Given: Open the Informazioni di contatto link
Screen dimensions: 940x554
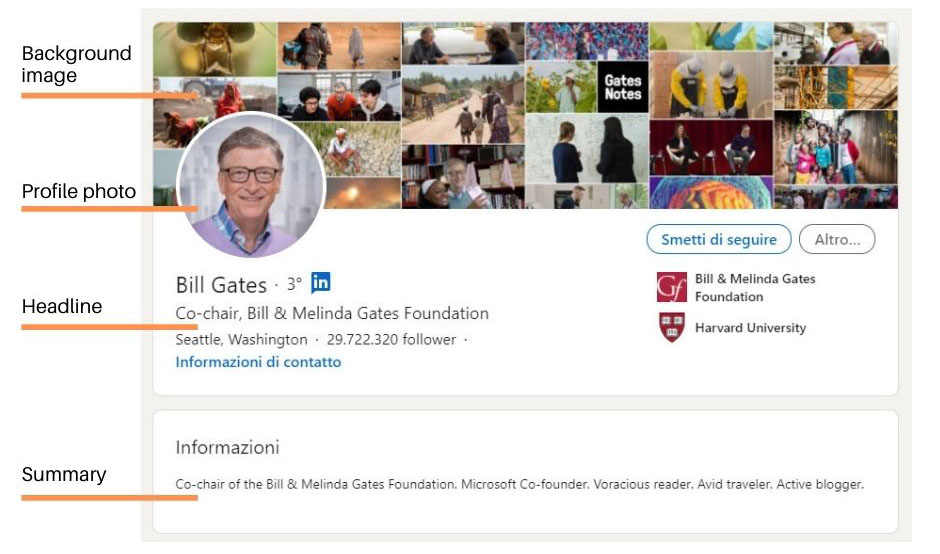Looking at the screenshot, I should 258,362.
